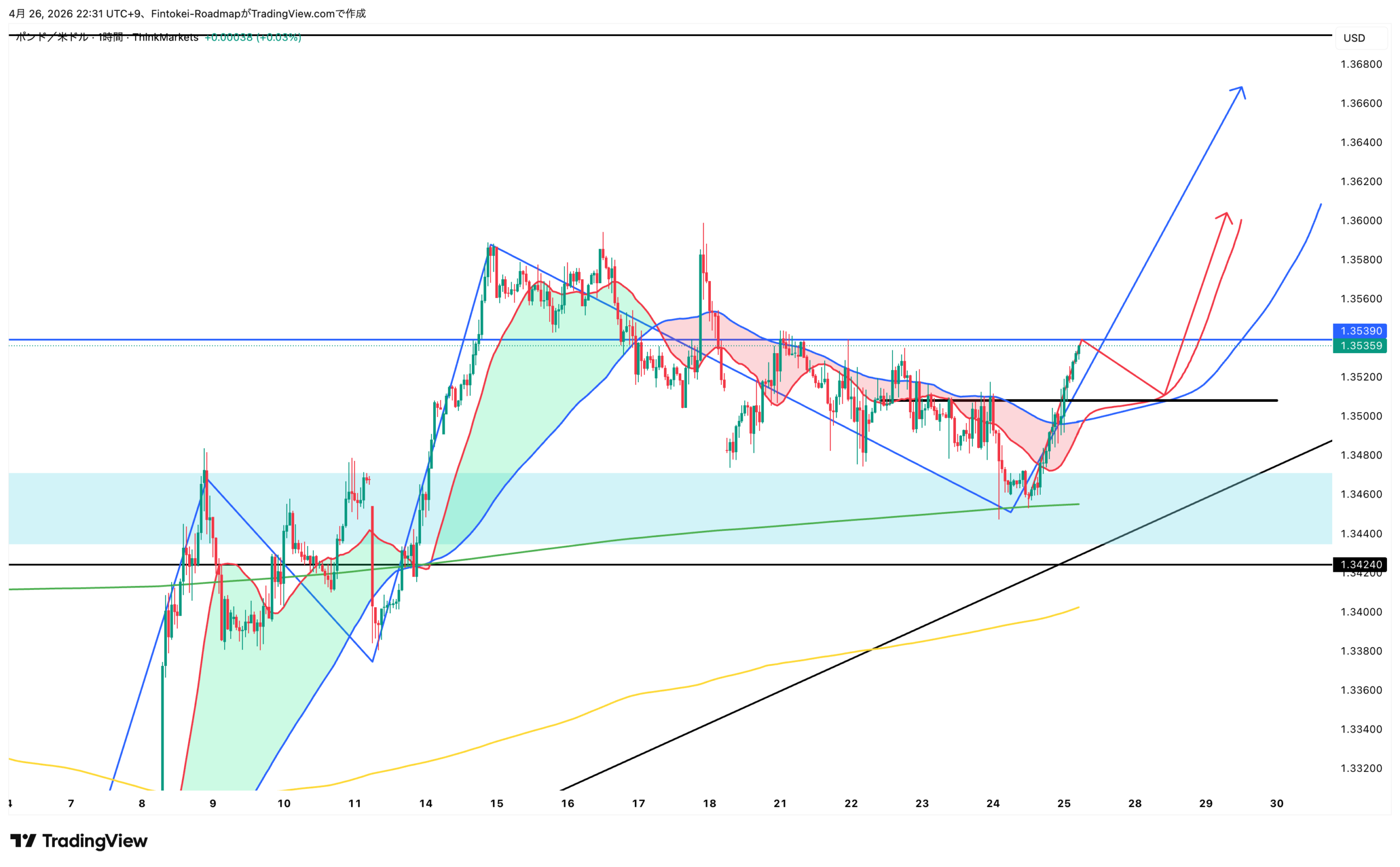Click date 21 on time axis
This screenshot has height=867, width=1400.
(779, 803)
